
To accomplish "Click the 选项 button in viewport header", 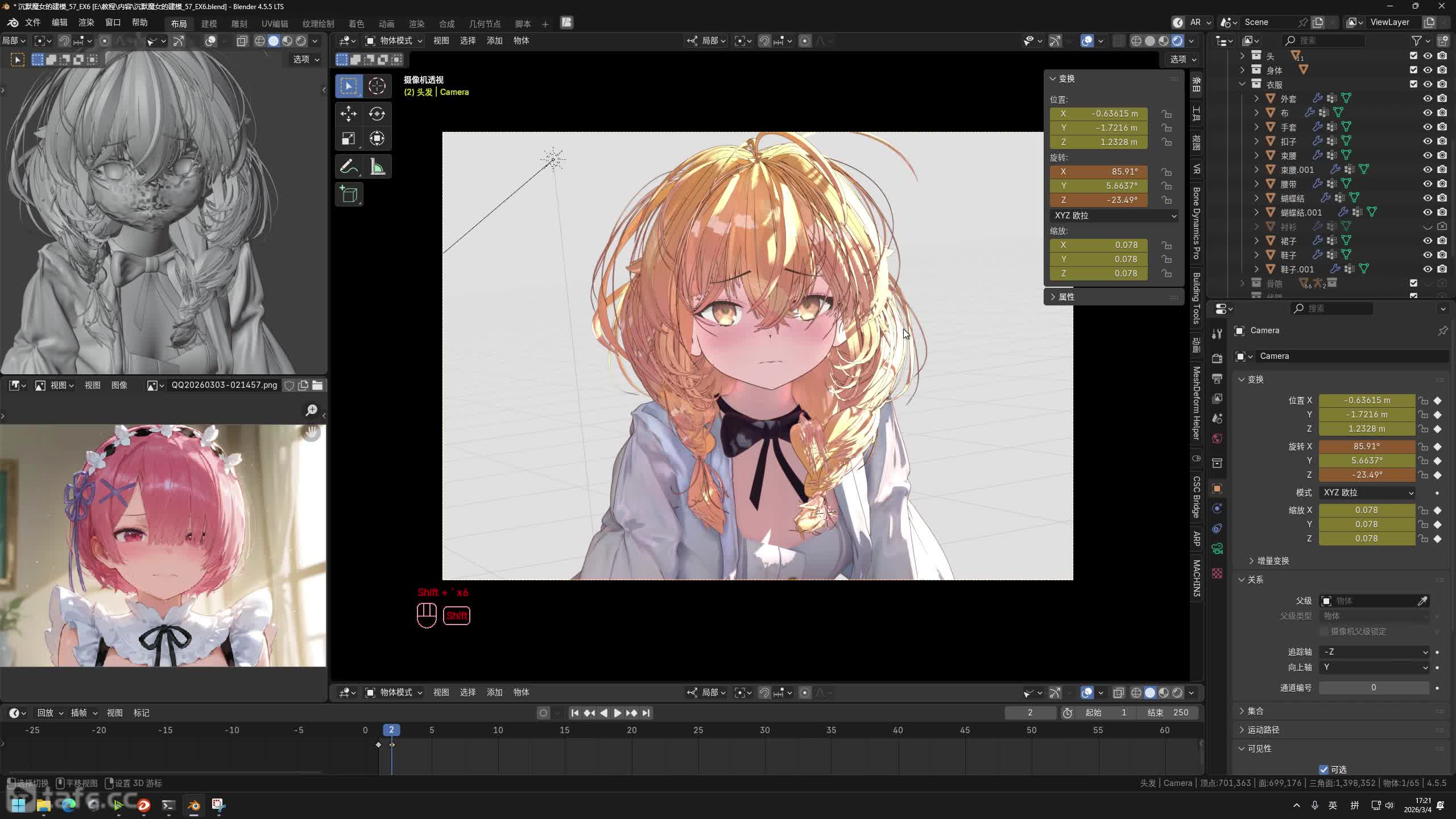I will [1183, 59].
